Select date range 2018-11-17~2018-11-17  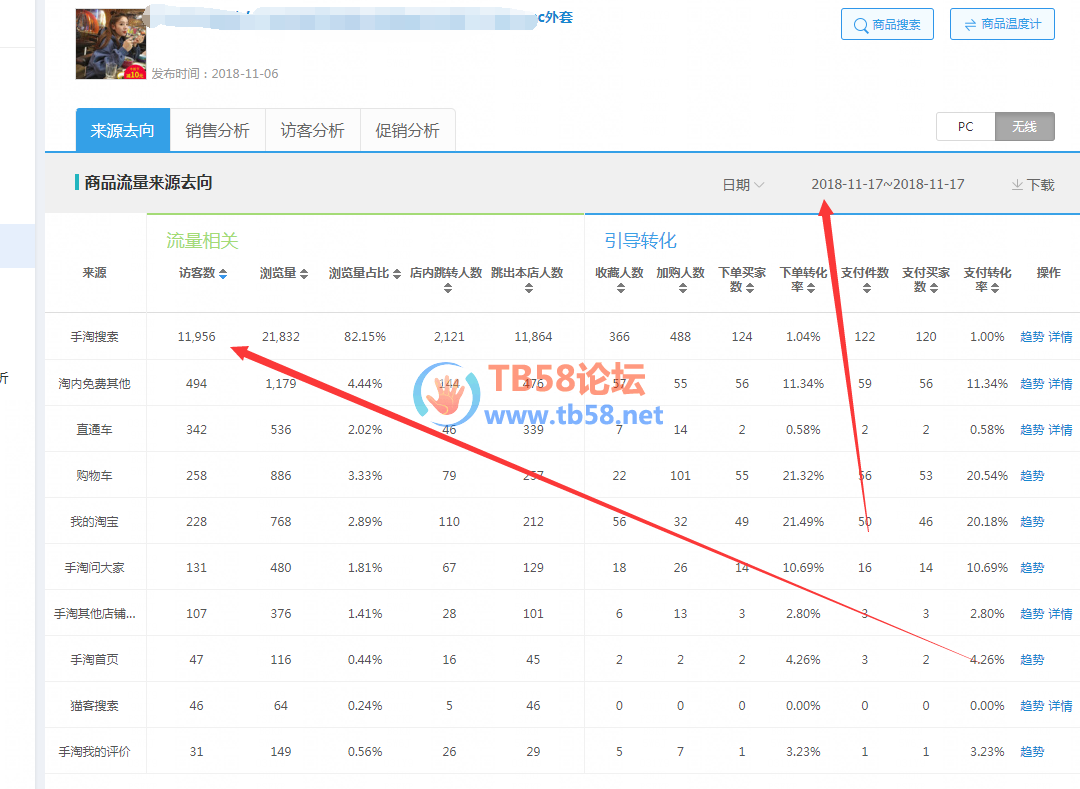pyautogui.click(x=887, y=184)
